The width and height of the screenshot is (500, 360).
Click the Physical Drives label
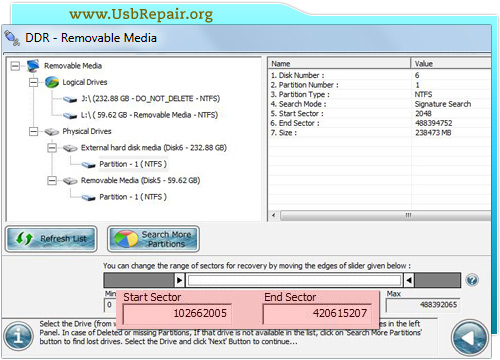coord(87,131)
